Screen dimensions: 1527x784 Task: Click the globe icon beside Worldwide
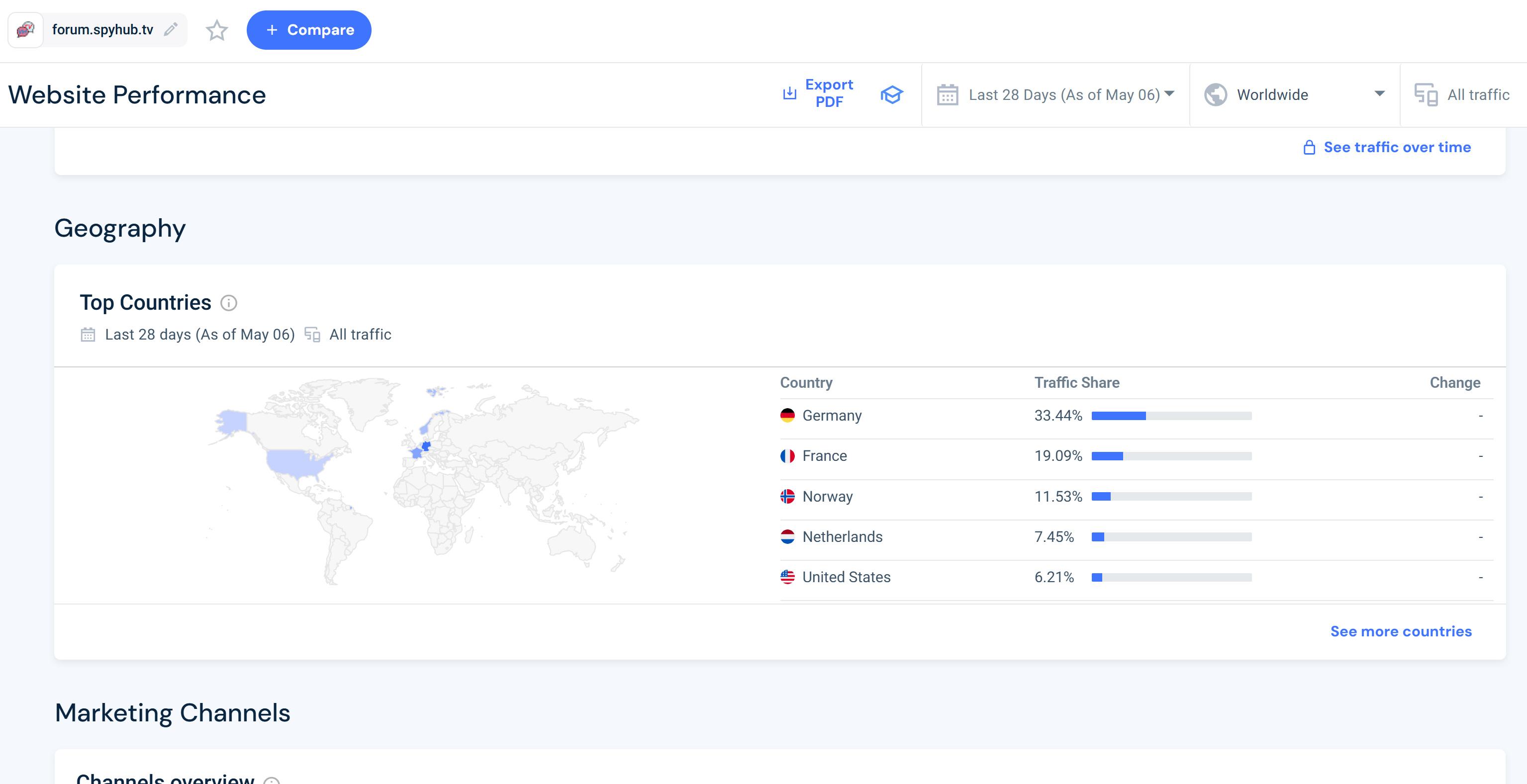tap(1215, 95)
